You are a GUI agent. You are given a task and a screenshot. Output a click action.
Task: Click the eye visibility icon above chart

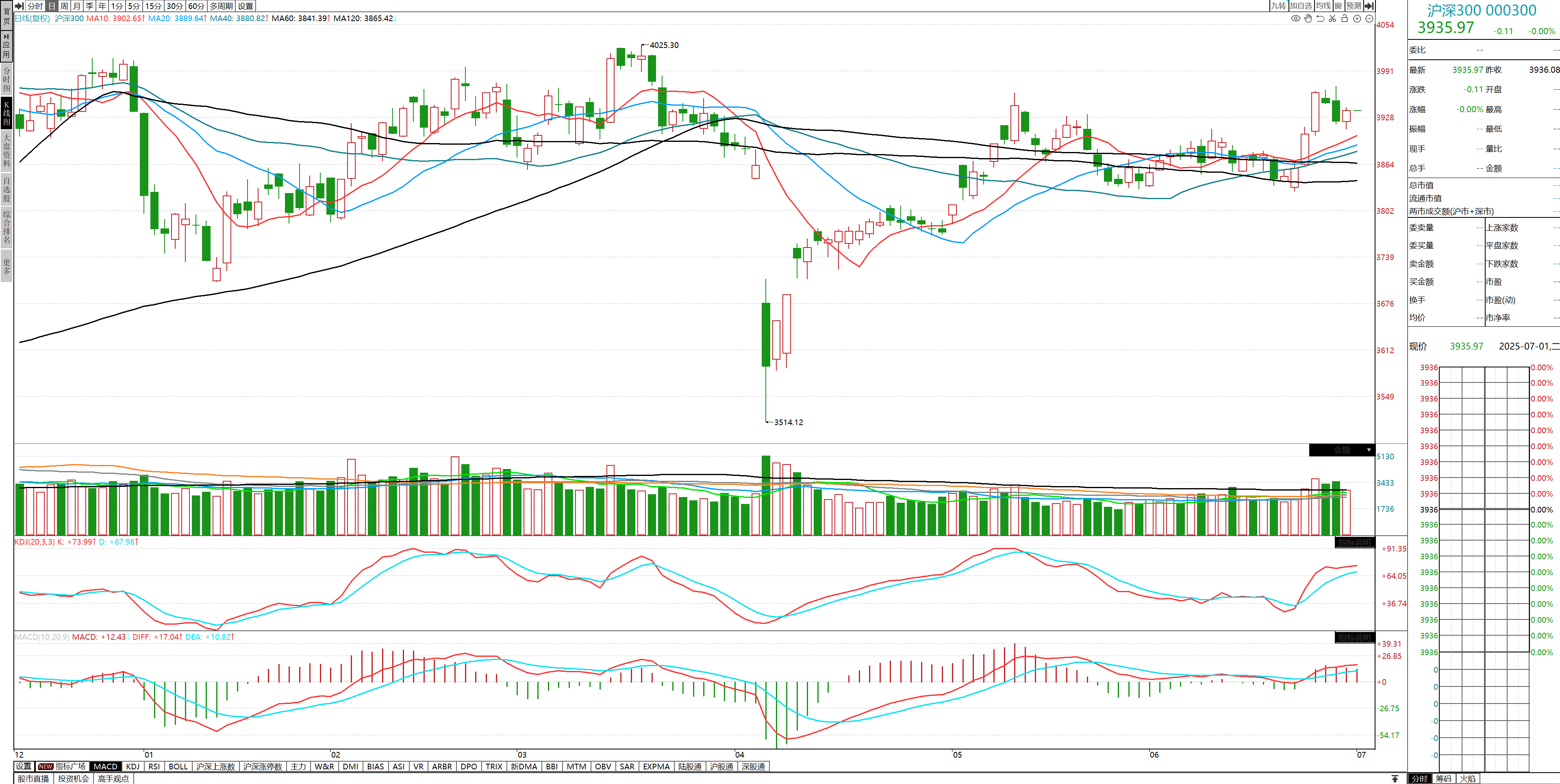pos(1295,18)
